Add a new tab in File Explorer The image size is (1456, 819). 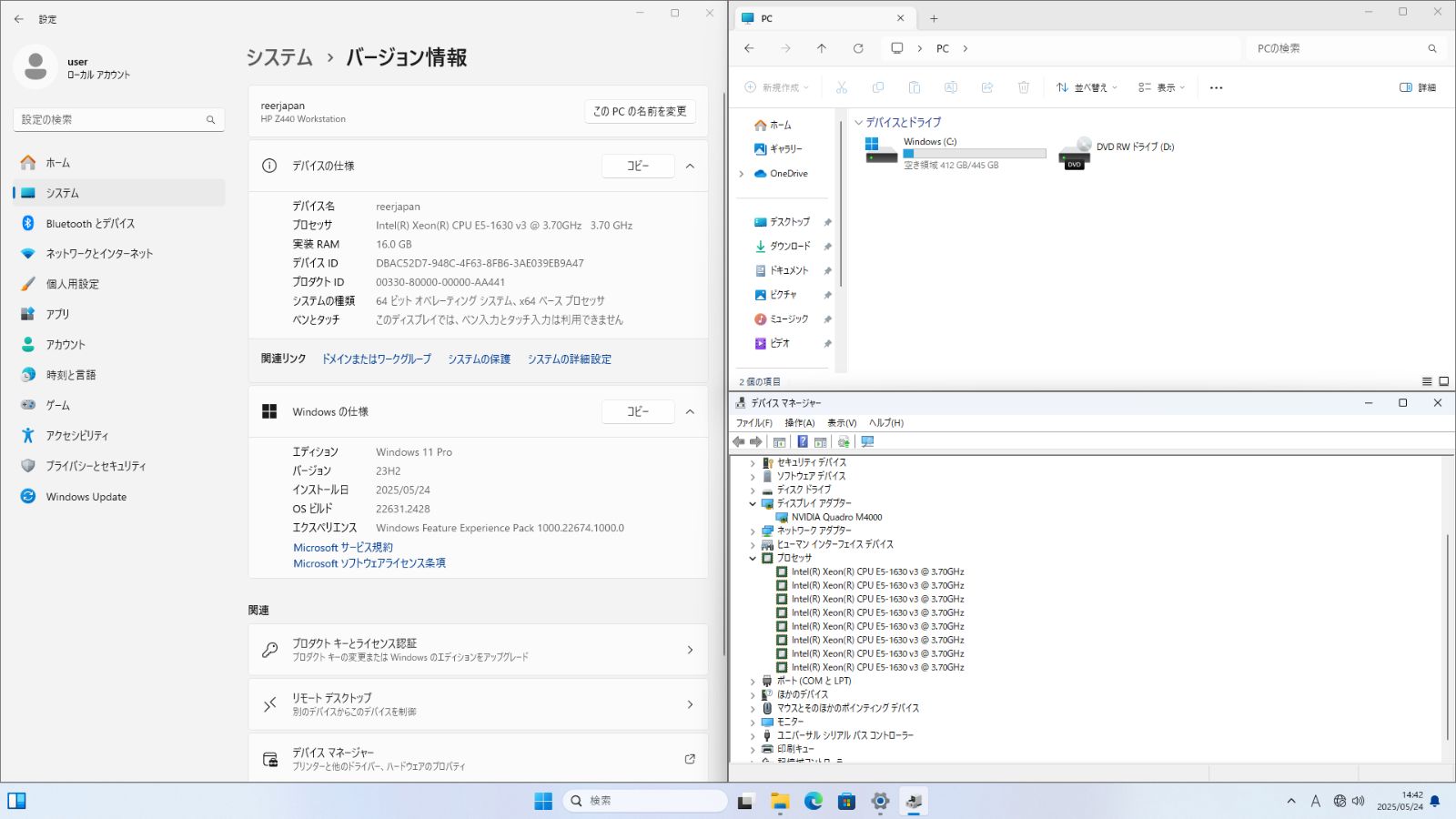[934, 18]
